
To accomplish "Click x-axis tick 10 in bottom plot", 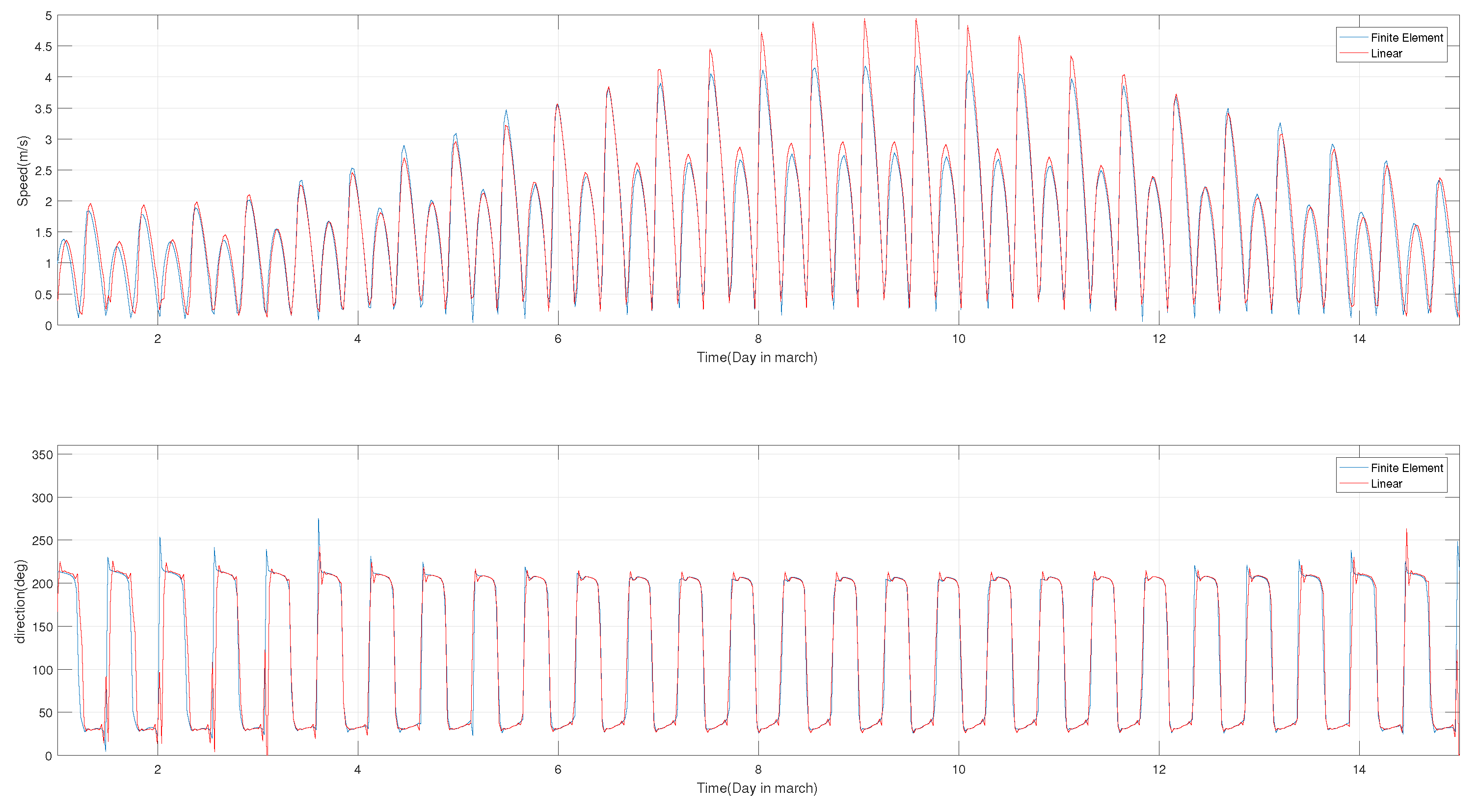I will (x=958, y=770).
